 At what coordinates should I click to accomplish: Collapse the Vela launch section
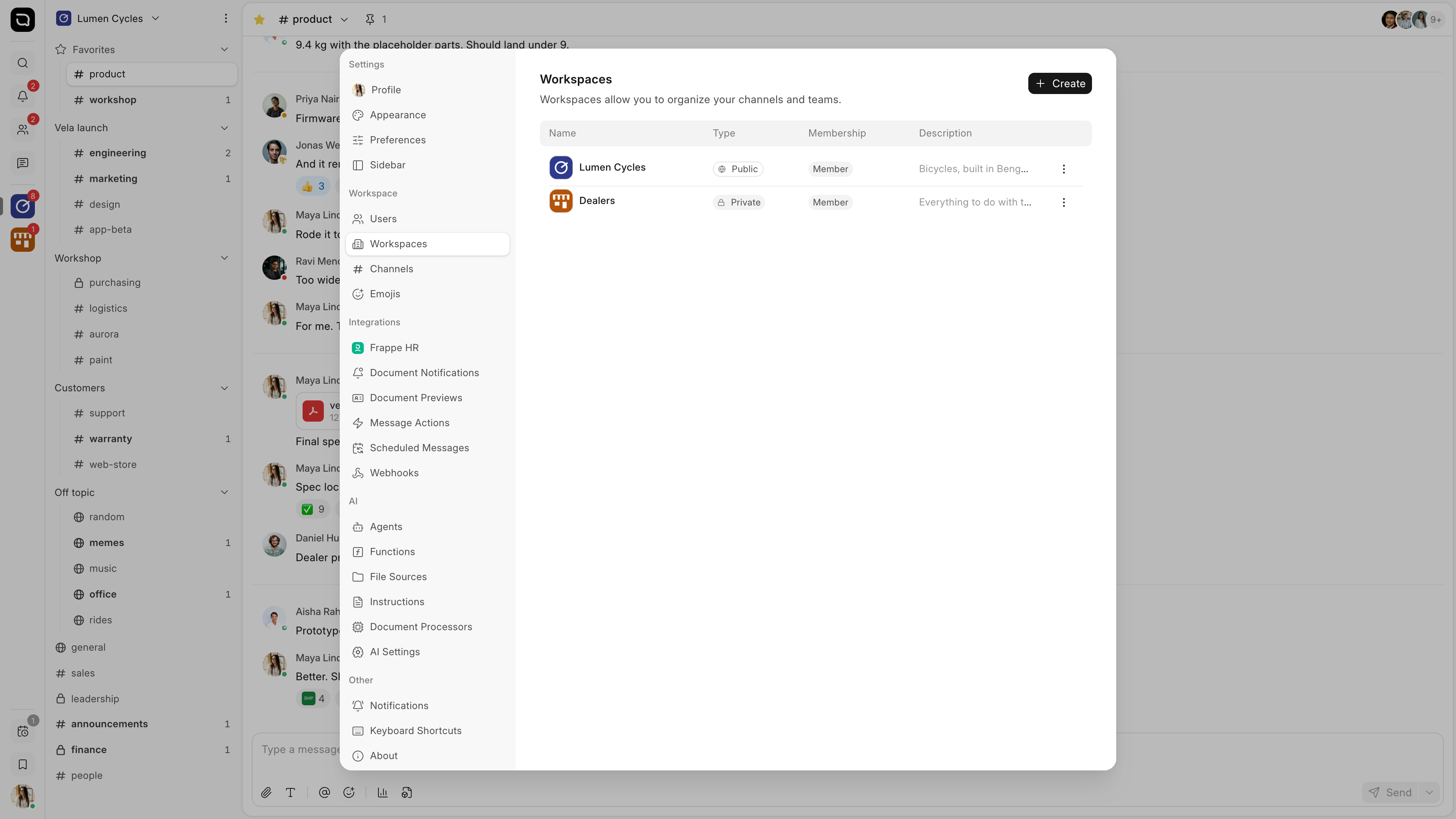click(x=224, y=128)
